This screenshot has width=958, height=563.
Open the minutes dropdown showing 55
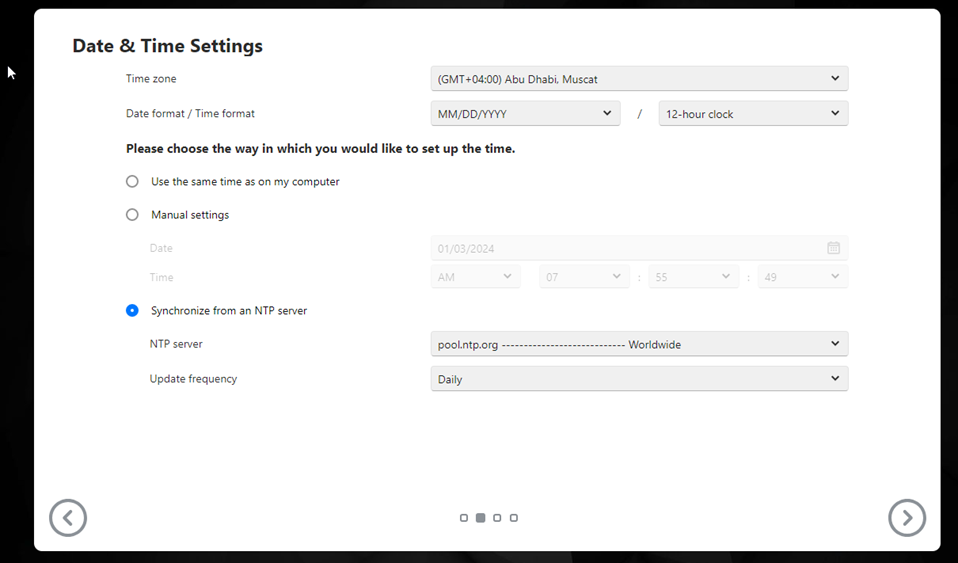point(693,277)
